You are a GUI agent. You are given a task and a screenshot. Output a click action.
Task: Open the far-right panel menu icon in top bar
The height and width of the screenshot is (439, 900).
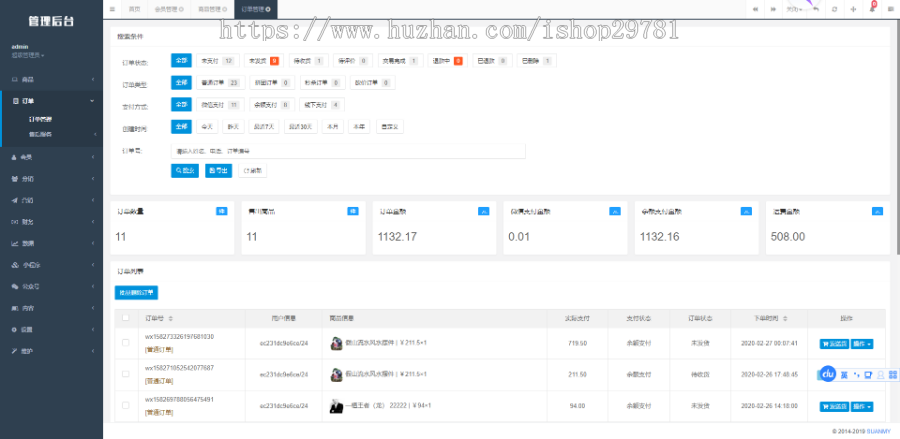coord(891,9)
